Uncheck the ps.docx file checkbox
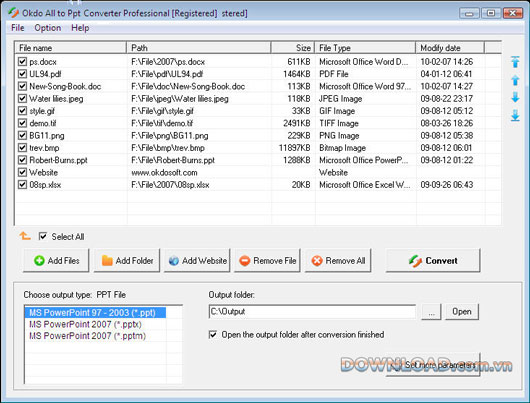This screenshot has width=530, height=403. coord(22,62)
